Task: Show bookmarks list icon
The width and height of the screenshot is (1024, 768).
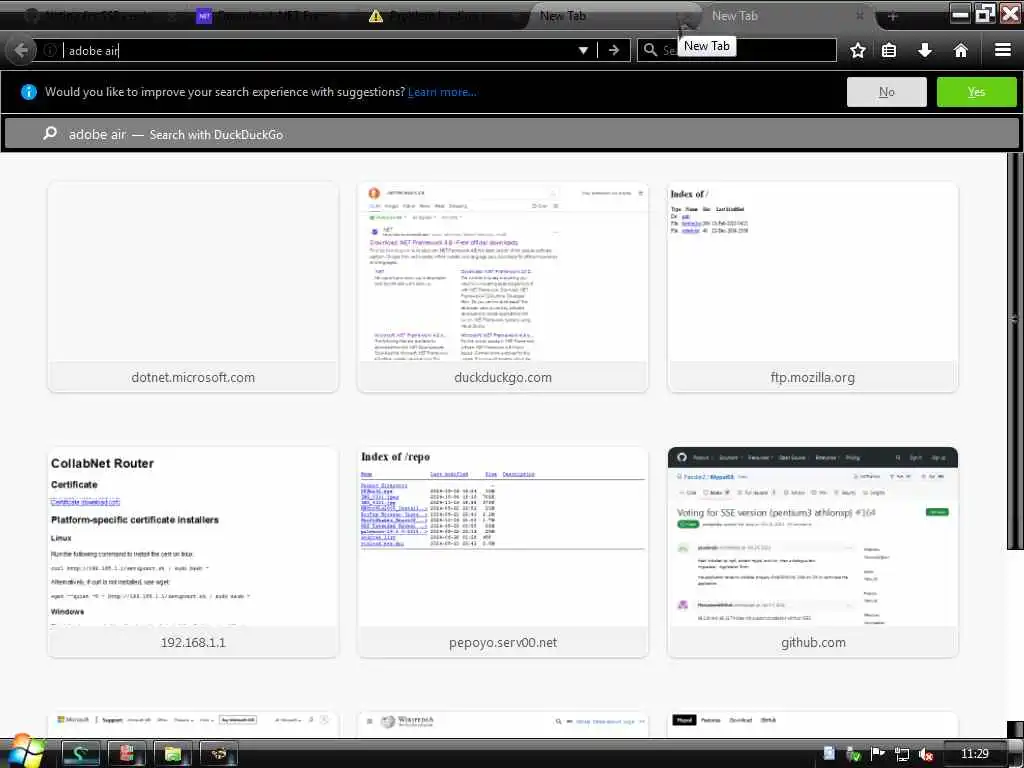Action: pyautogui.click(x=889, y=50)
